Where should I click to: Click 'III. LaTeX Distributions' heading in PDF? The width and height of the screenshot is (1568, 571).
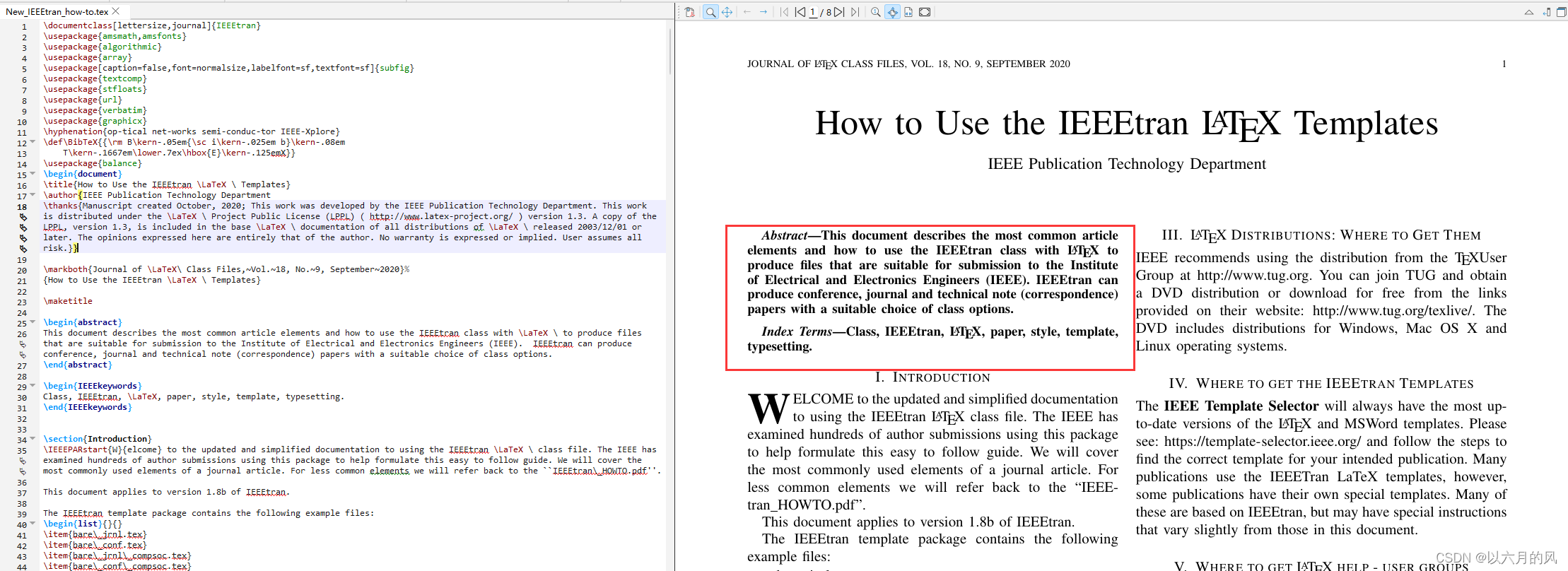1321,235
